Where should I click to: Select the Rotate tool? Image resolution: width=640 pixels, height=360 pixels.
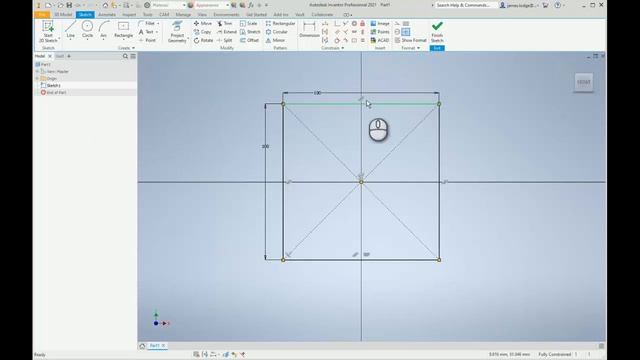pyautogui.click(x=203, y=40)
